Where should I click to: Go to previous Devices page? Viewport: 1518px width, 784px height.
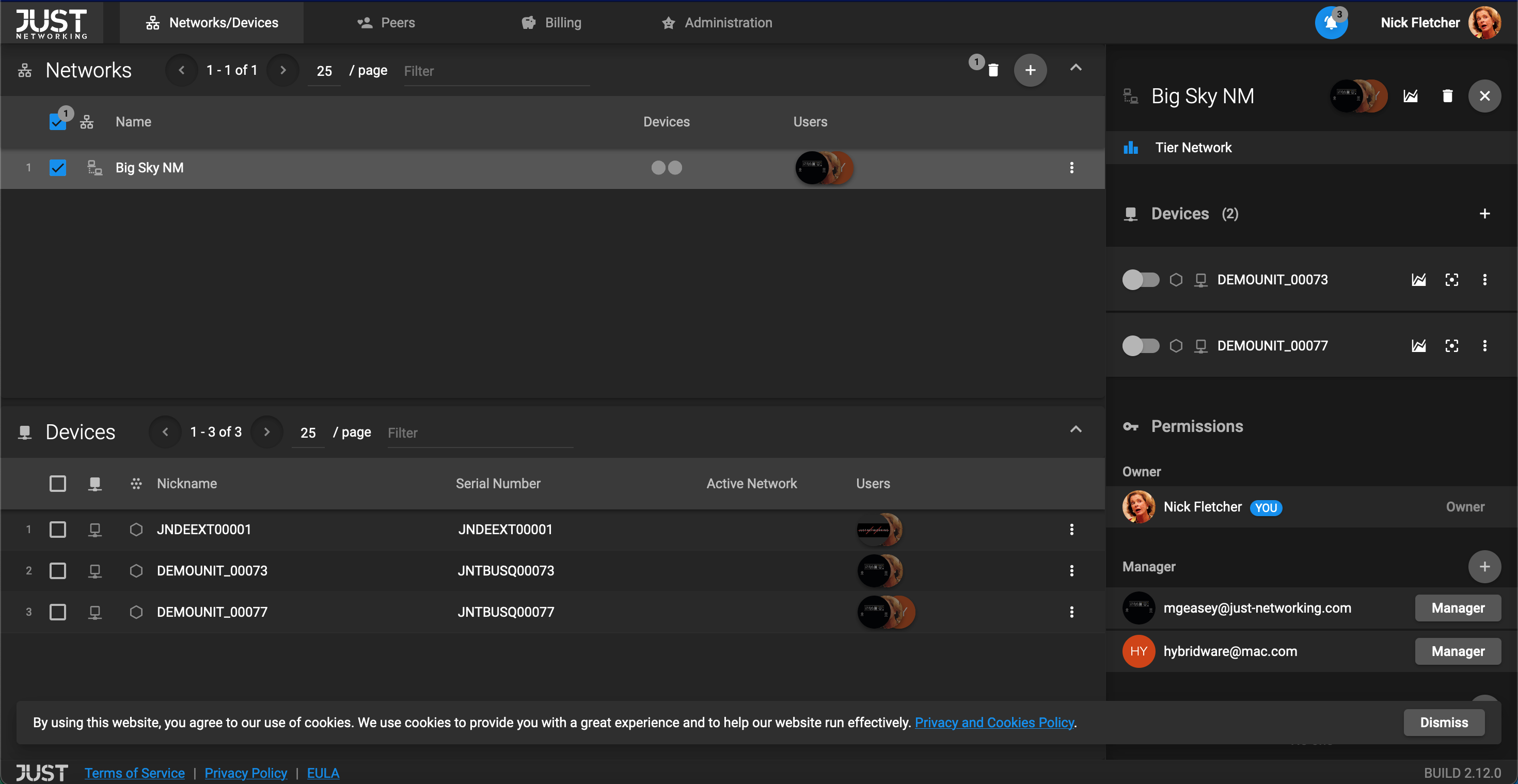click(x=165, y=432)
